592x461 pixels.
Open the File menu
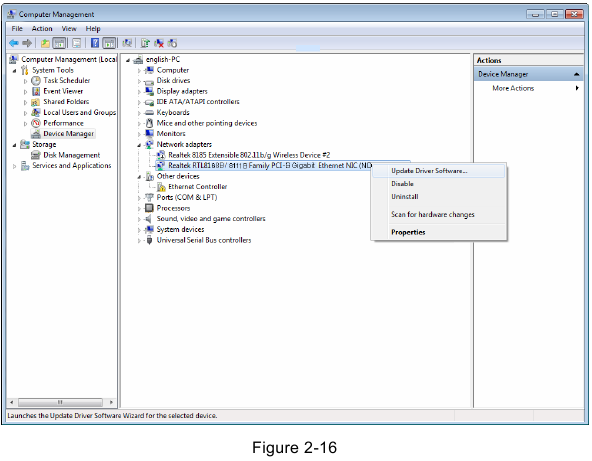(x=17, y=29)
